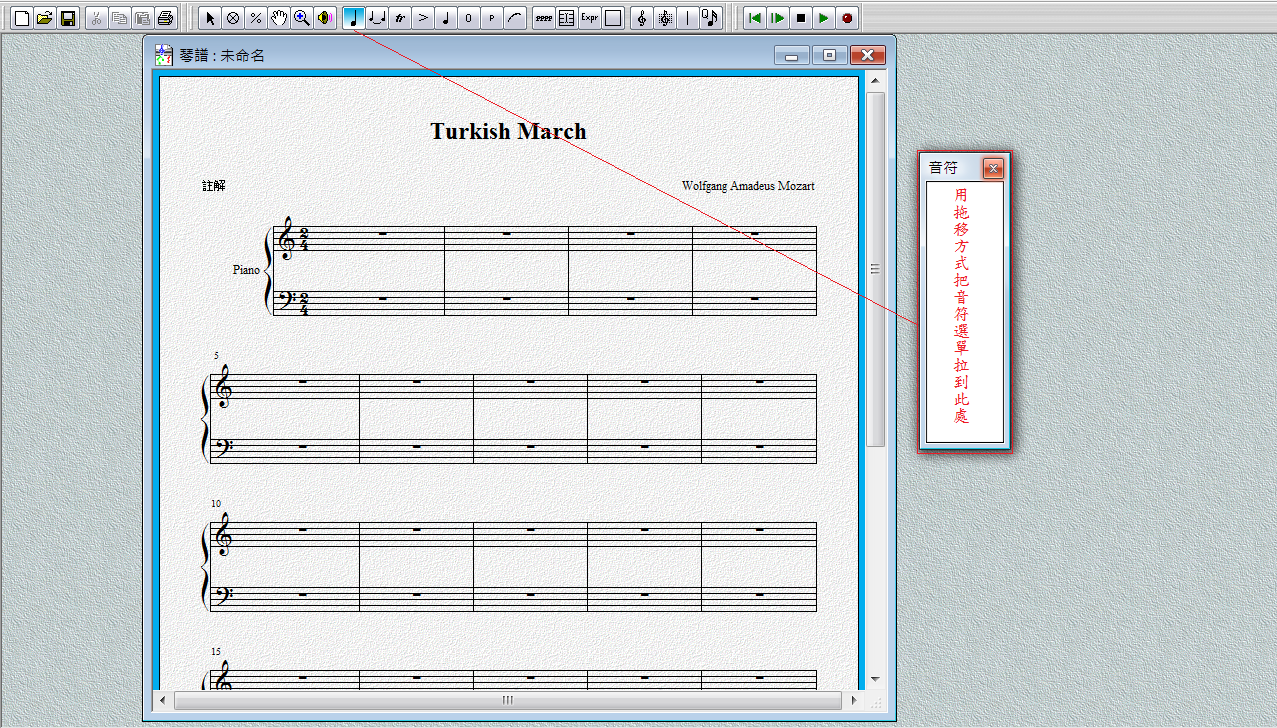Select the treble clef with dotted grid
Screen dimensions: 1277x728
(x=665, y=18)
